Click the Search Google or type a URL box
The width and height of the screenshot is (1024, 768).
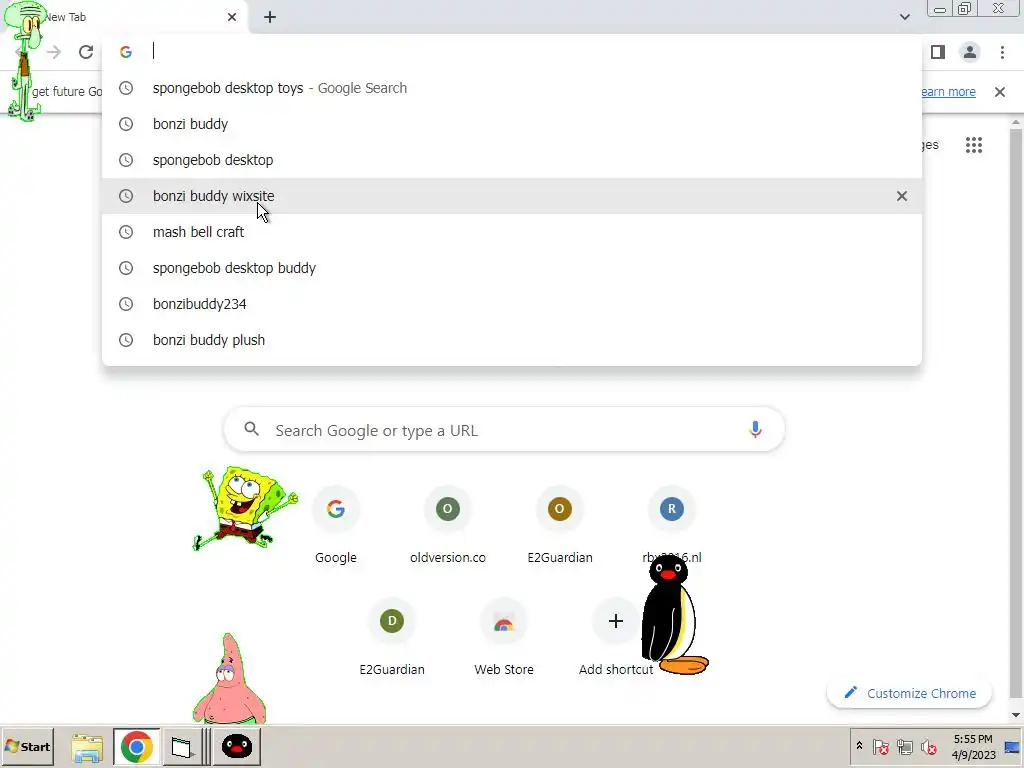504,430
